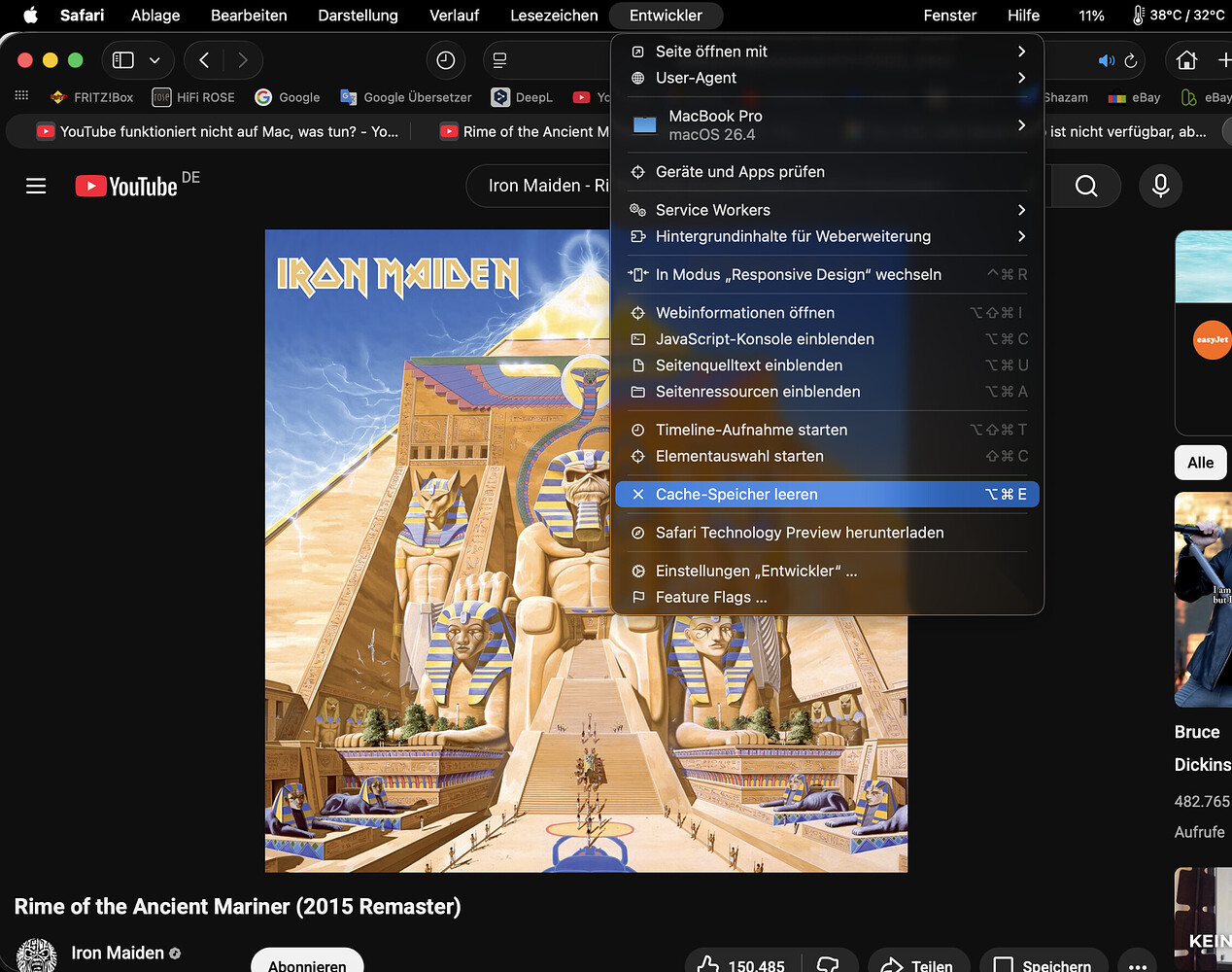The height and width of the screenshot is (972, 1232).
Task: Click the reader/page menu toolbar icon
Action: tap(499, 60)
